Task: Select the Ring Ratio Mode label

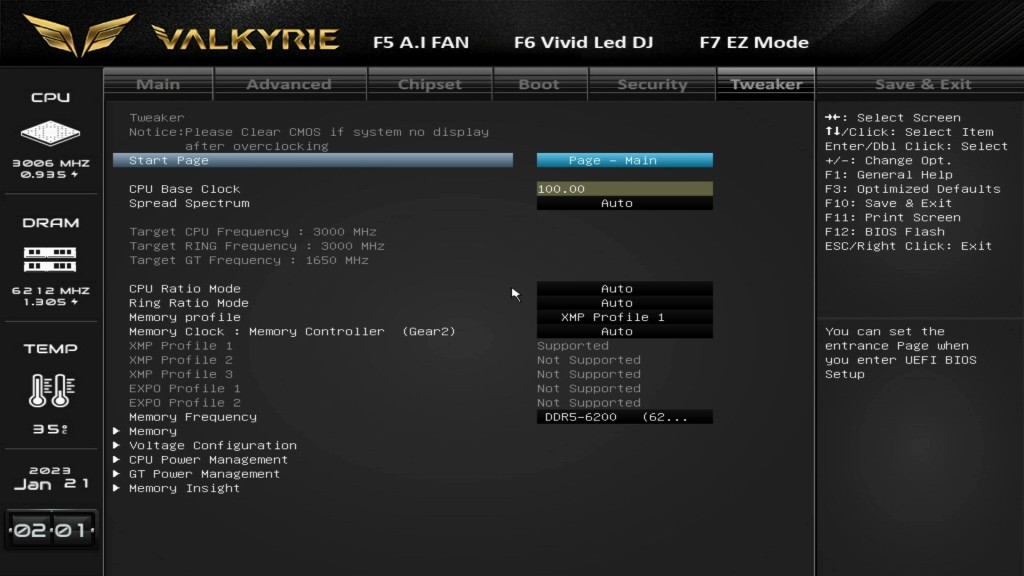Action: point(189,303)
